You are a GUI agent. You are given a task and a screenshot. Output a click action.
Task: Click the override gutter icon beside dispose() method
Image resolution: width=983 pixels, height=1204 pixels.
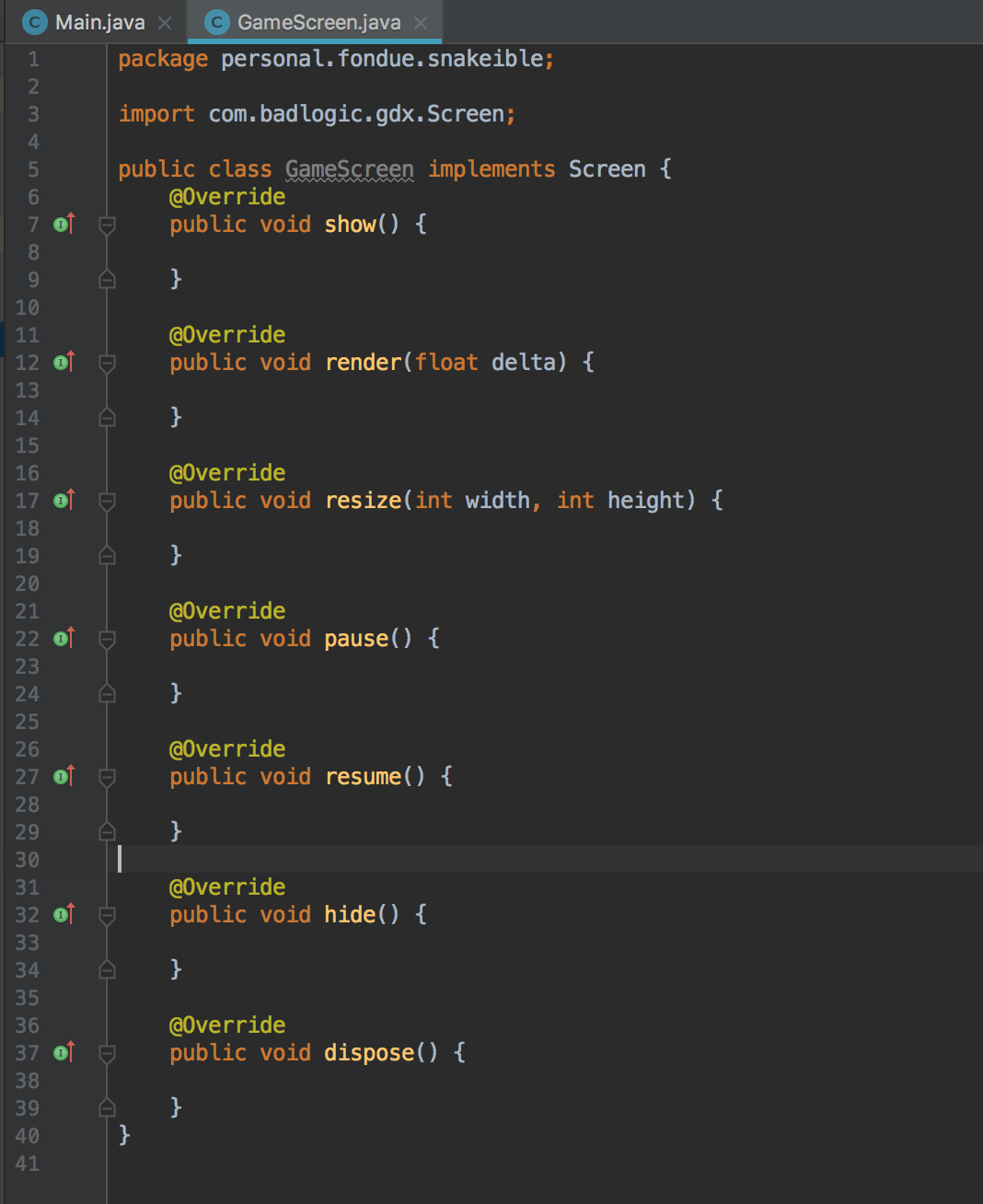click(x=63, y=1053)
